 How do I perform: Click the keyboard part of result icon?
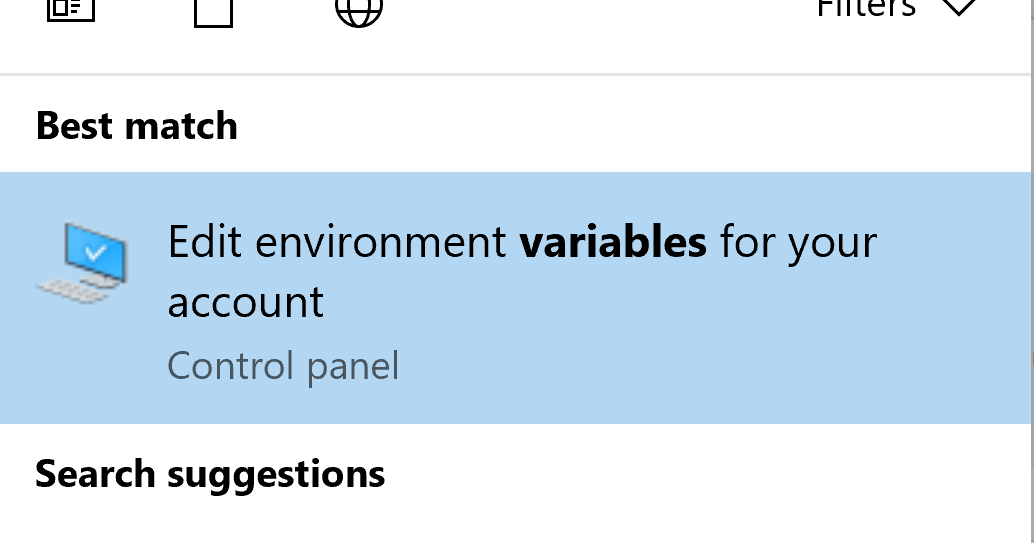[x=70, y=289]
